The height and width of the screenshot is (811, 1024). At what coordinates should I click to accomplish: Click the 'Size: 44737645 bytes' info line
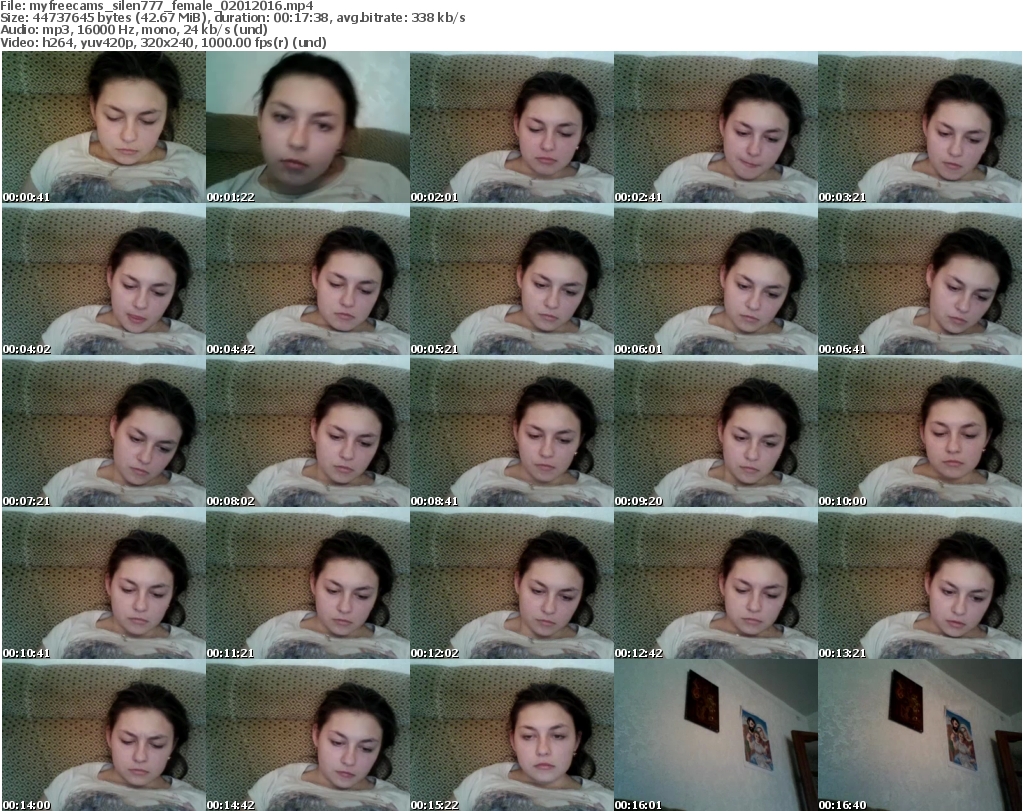[232, 18]
